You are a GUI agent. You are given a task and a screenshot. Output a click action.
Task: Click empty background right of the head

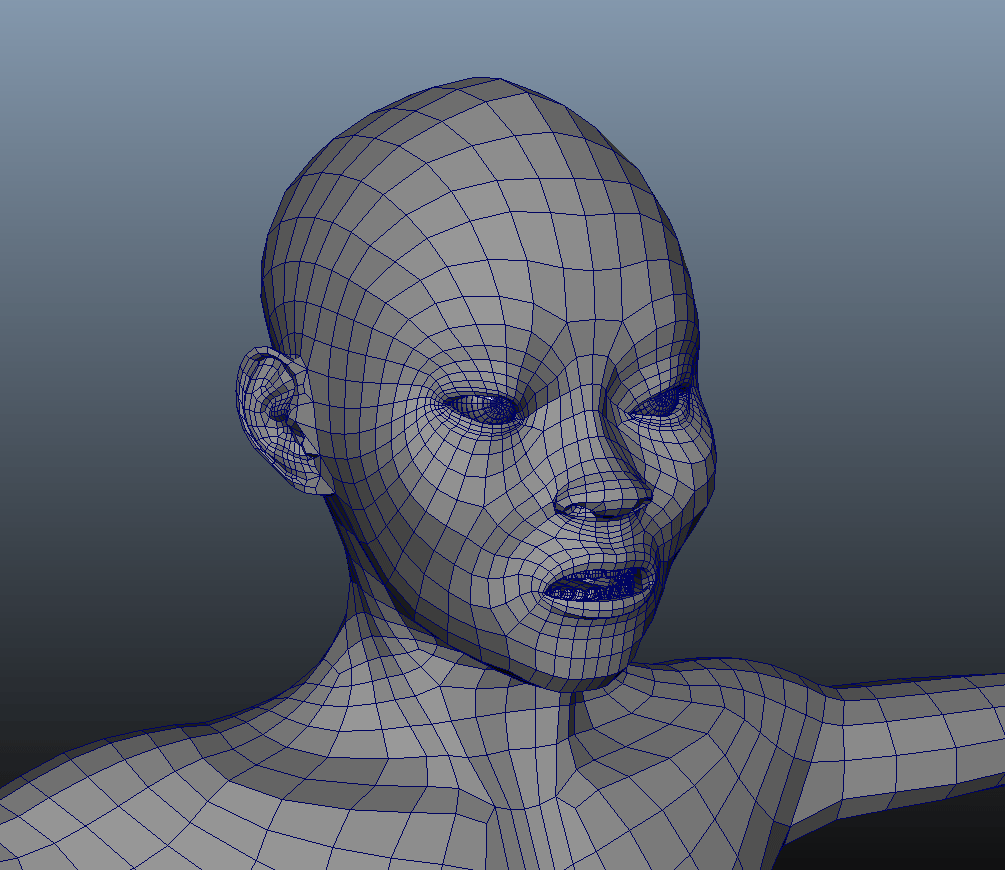pyautogui.click(x=860, y=350)
